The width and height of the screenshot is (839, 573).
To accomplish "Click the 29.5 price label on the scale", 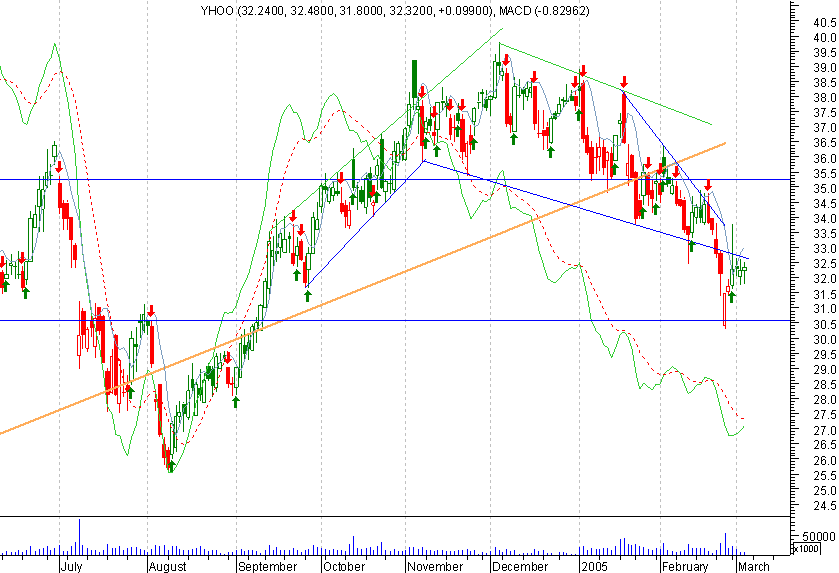I will [x=825, y=354].
